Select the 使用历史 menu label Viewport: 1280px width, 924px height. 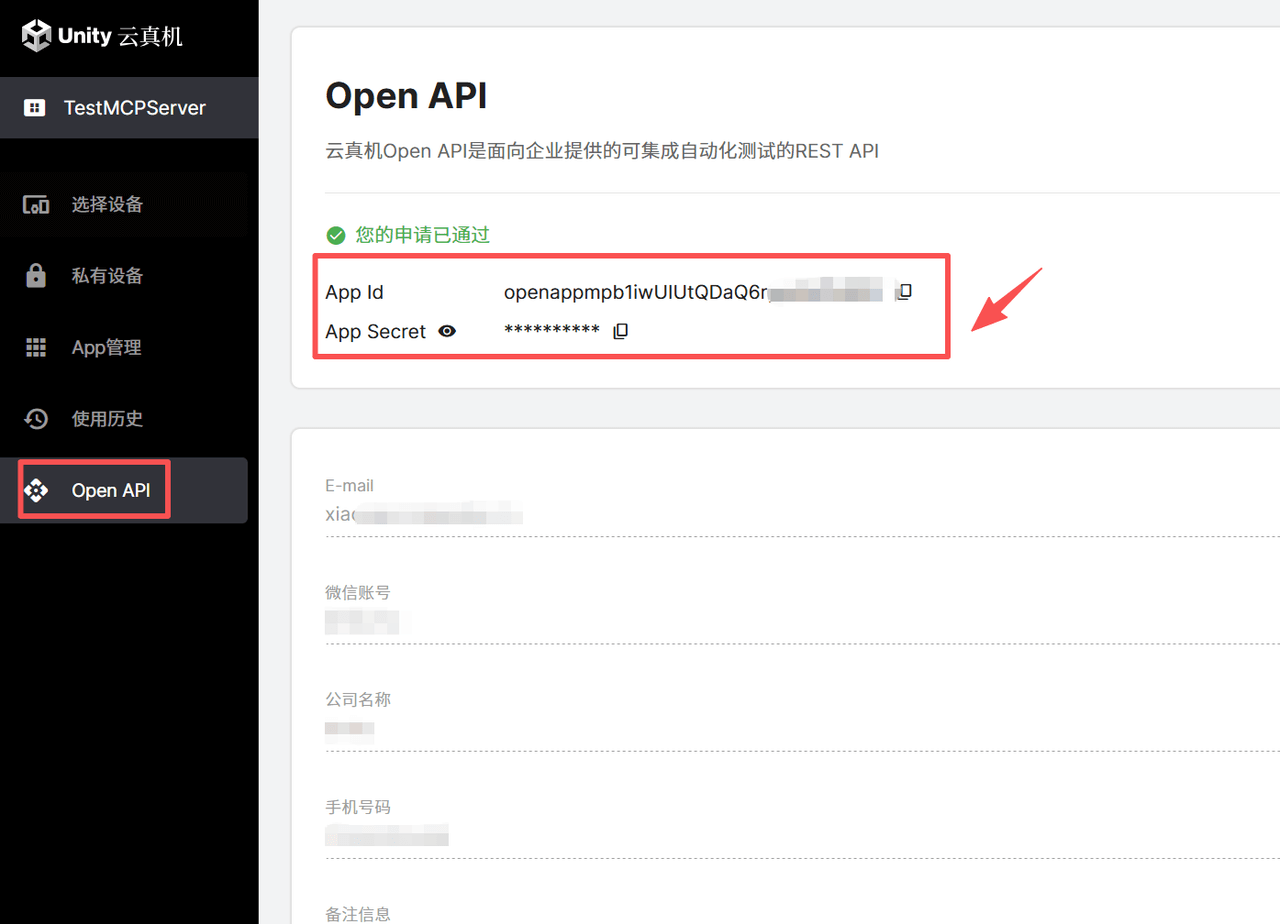coord(107,419)
